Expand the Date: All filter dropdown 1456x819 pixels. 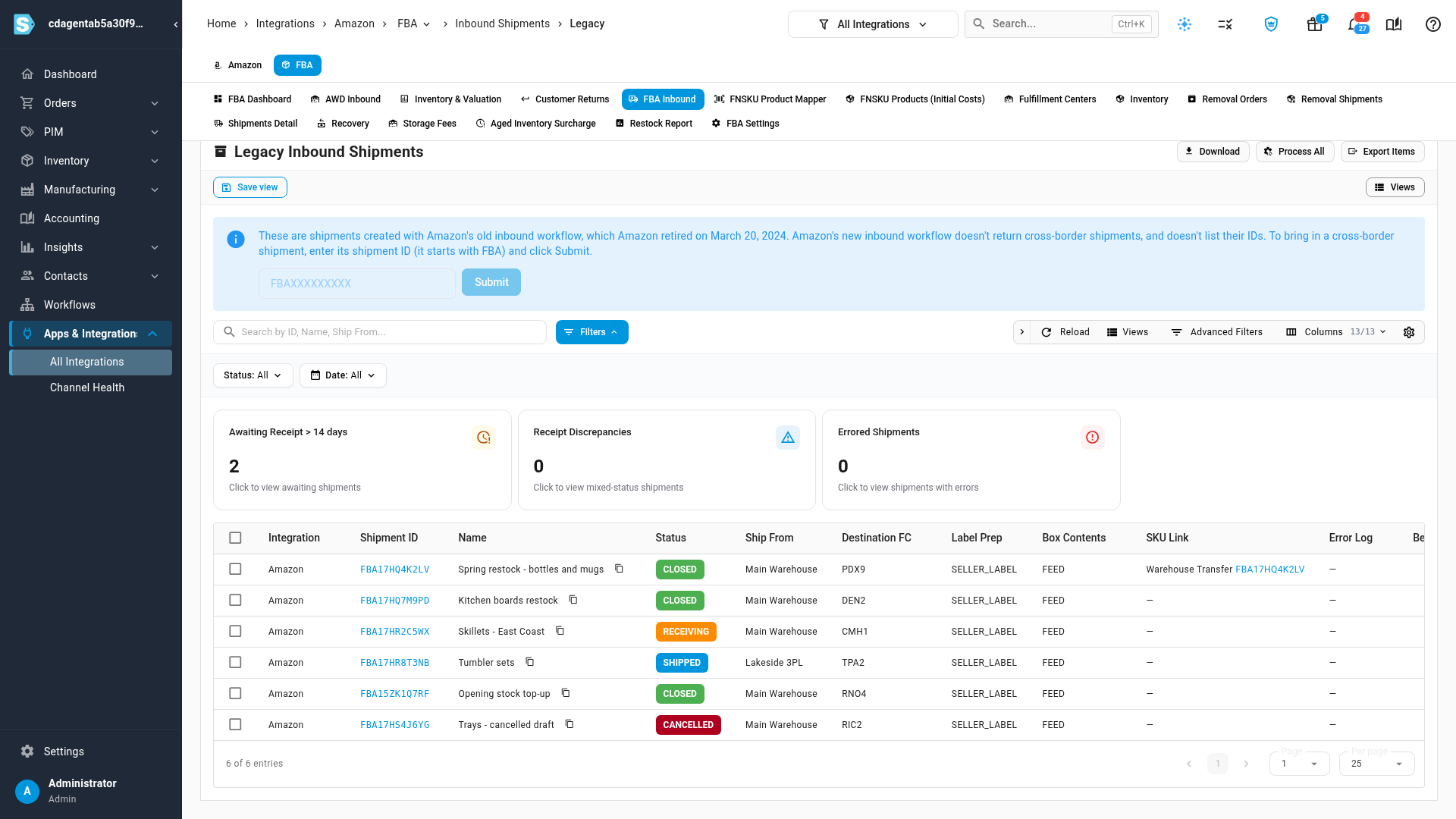(x=343, y=375)
